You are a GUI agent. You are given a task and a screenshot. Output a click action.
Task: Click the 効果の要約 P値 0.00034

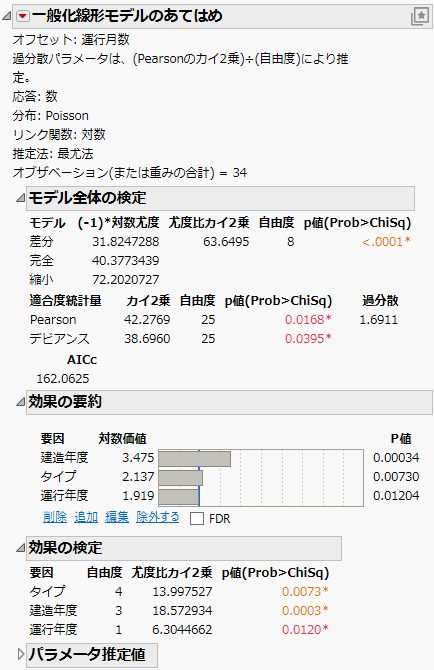pyautogui.click(x=396, y=458)
